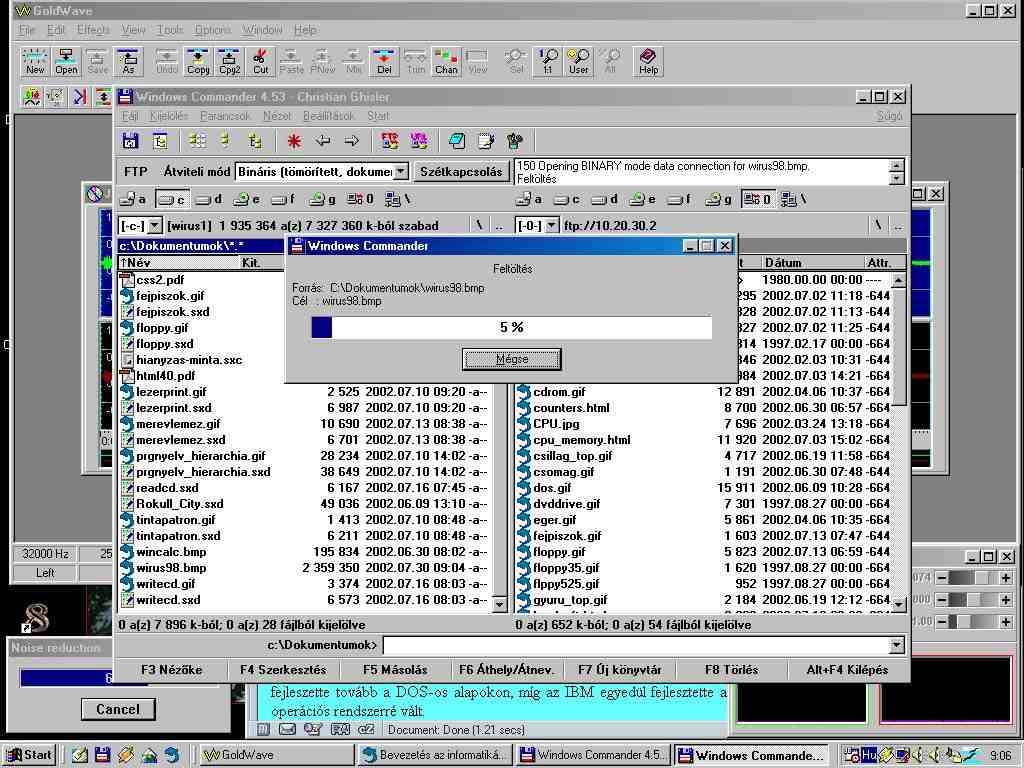Click the back arrow icon in Commander toolbar
1024x768 pixels.
coord(322,141)
